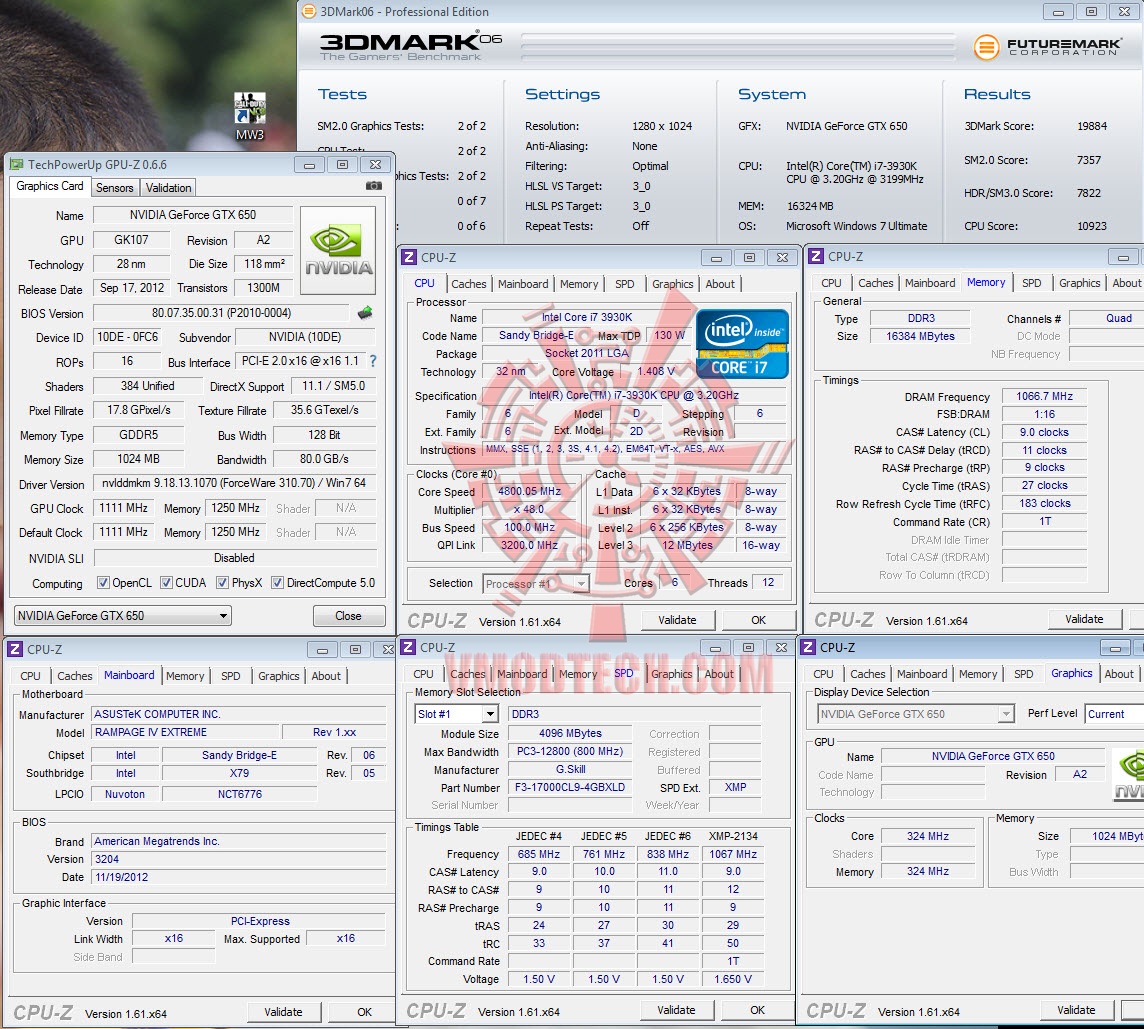Screen dimensions: 1144x1029
Task: Open About tab in SPD CPU-Z window
Action: pos(719,674)
